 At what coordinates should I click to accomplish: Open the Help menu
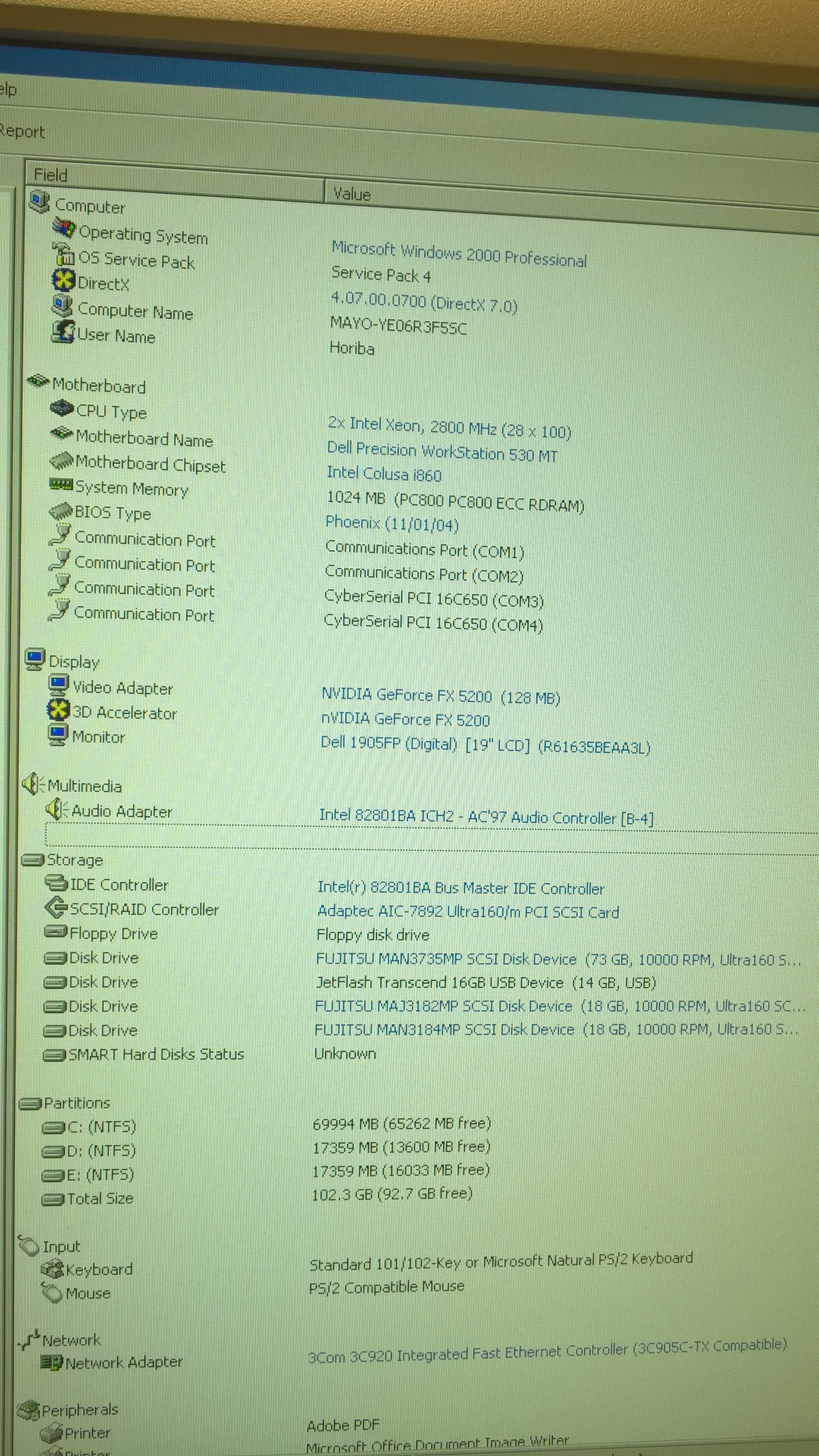[x=8, y=90]
